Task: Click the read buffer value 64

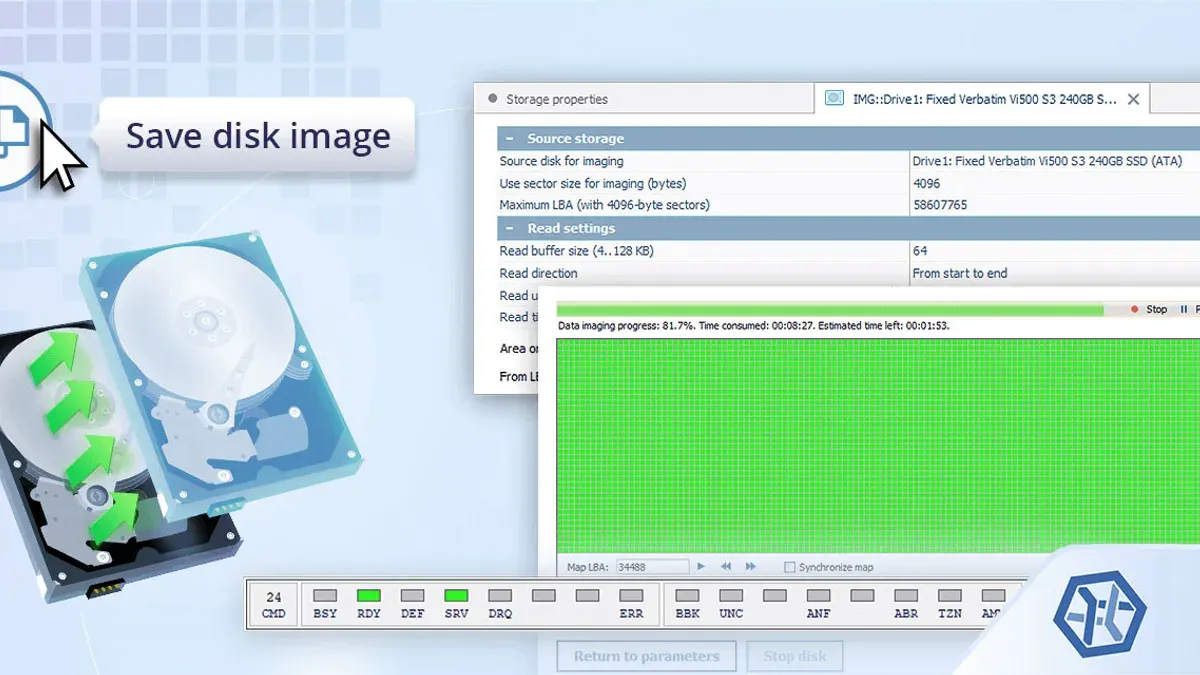Action: point(920,251)
